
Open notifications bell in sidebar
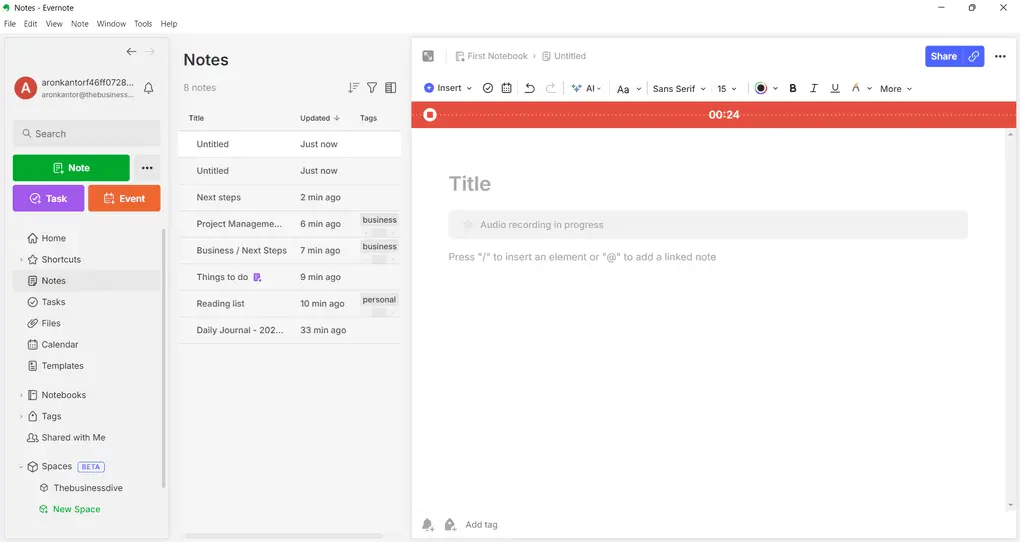[148, 88]
